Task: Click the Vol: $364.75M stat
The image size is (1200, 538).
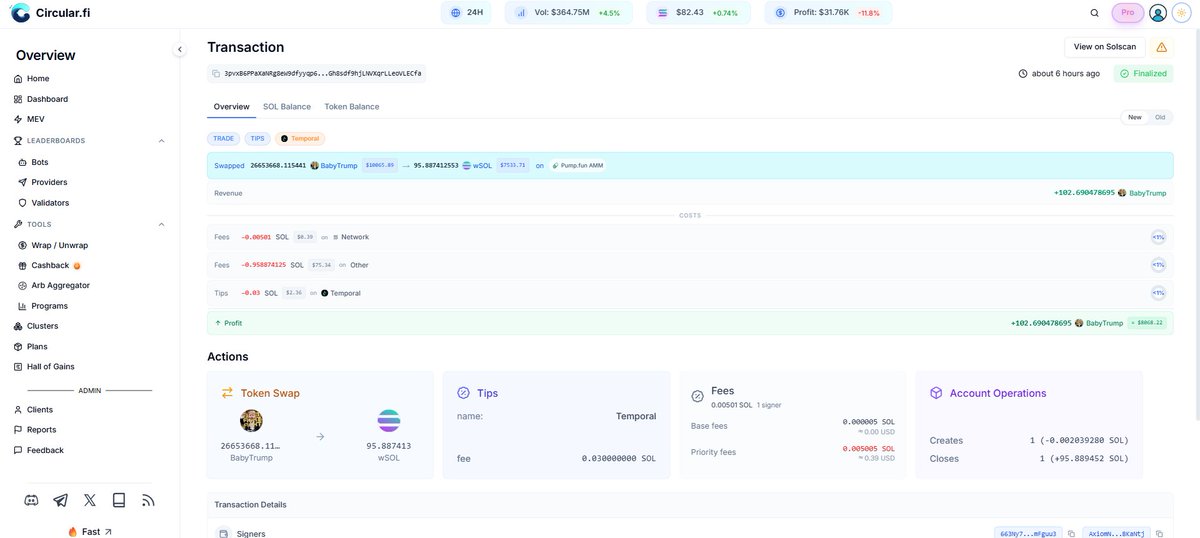Action: point(569,13)
